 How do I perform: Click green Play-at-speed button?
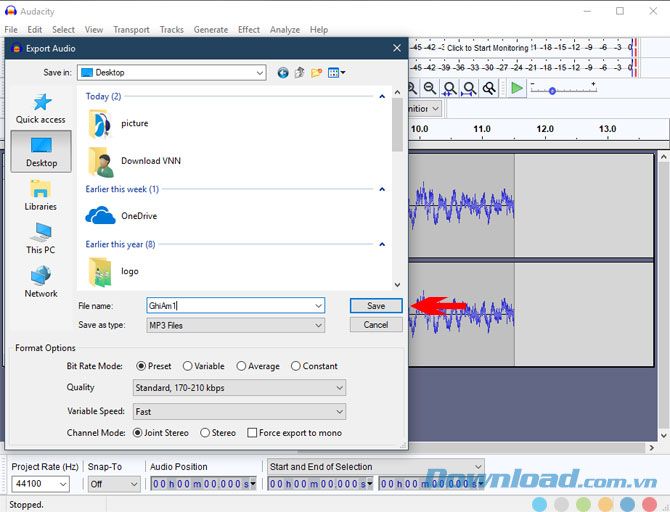517,88
